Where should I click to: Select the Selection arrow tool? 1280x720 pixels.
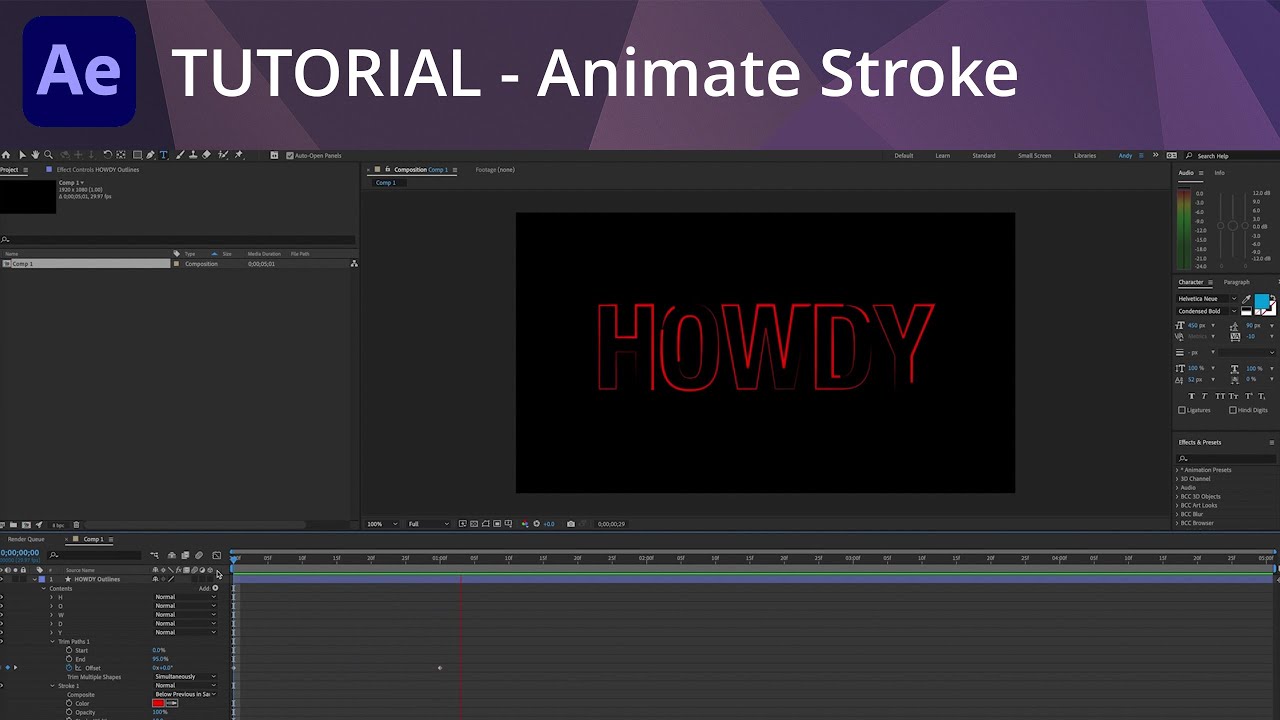coord(22,155)
